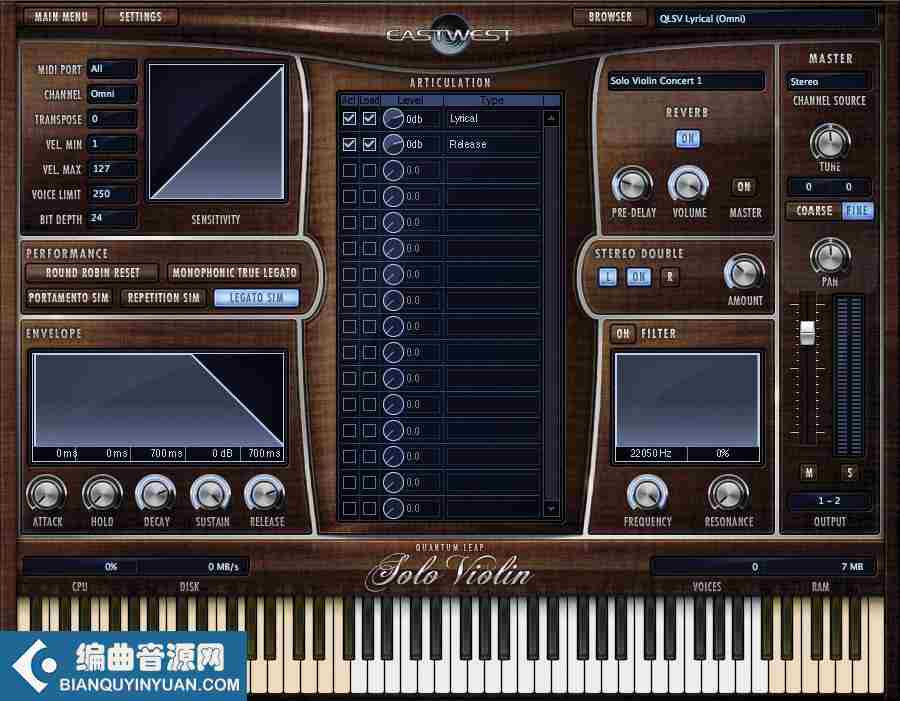
Task: Uncheck Active box for Release articulation
Action: pyautogui.click(x=349, y=144)
